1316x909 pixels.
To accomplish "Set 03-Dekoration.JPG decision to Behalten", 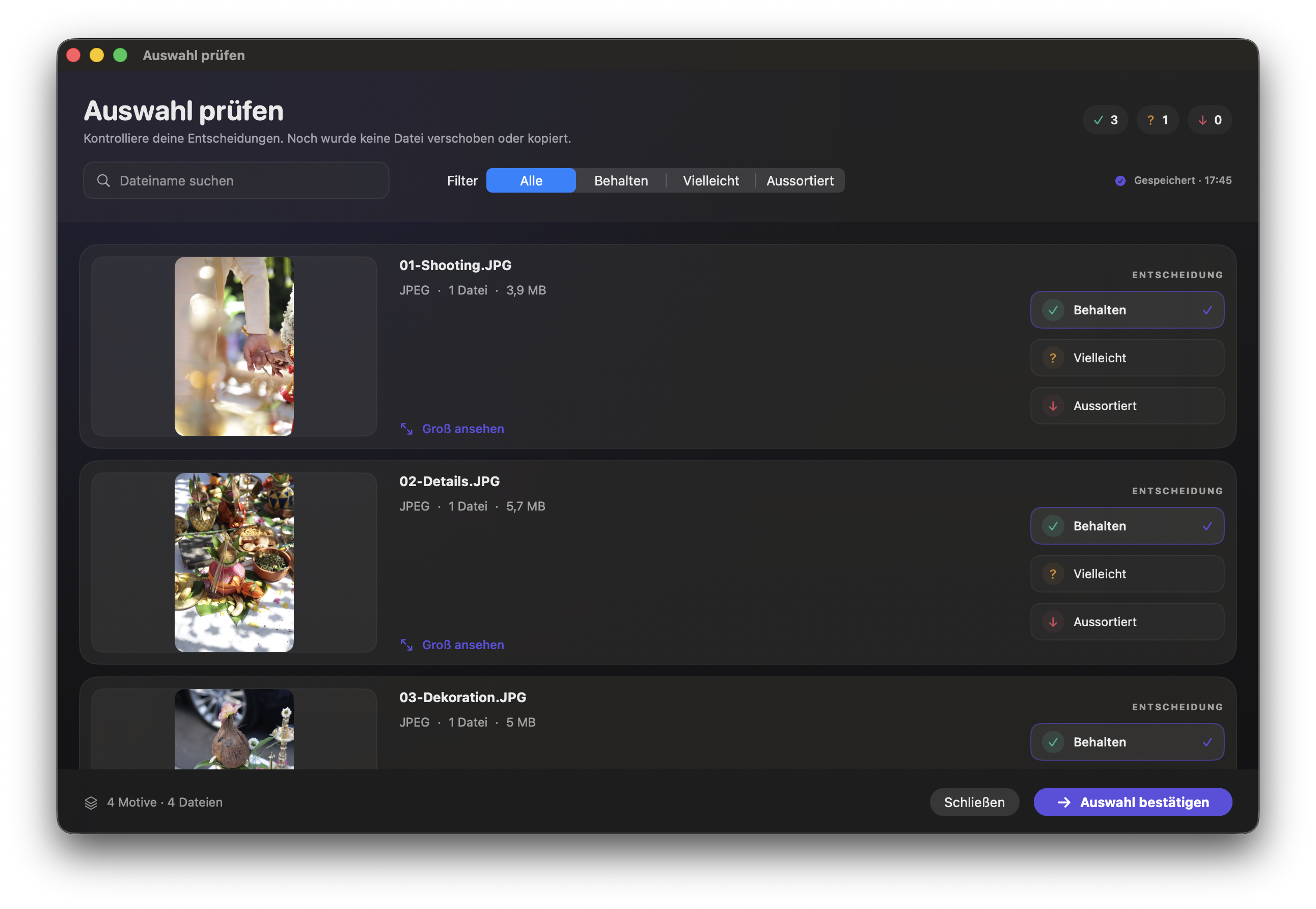I will click(x=1127, y=741).
